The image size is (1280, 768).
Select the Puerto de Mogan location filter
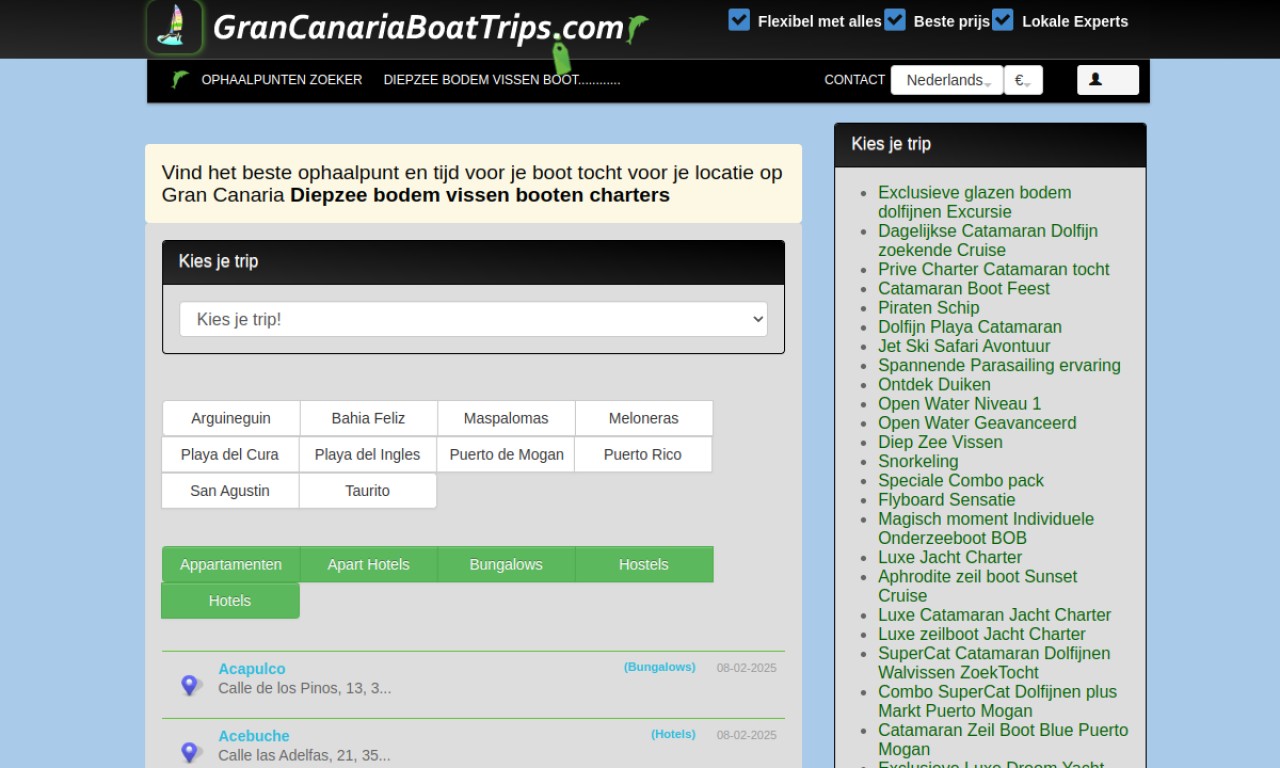506,454
